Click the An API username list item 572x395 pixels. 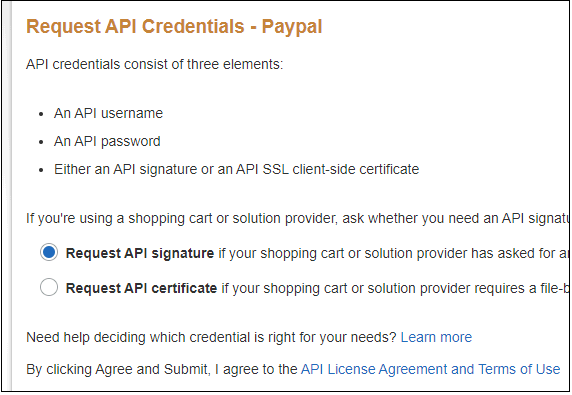click(108, 113)
